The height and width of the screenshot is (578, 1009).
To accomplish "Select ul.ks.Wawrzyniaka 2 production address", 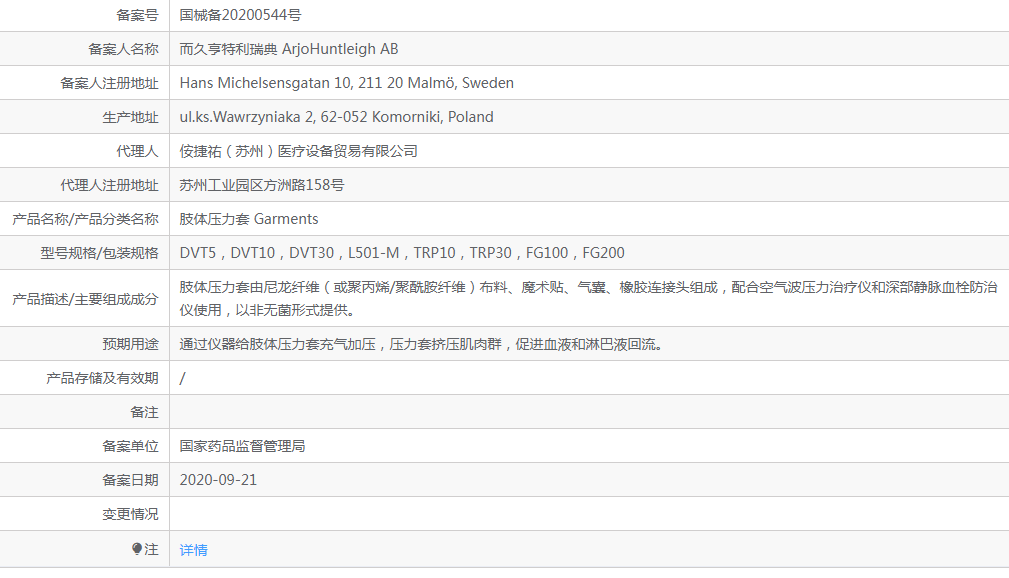I will point(336,117).
